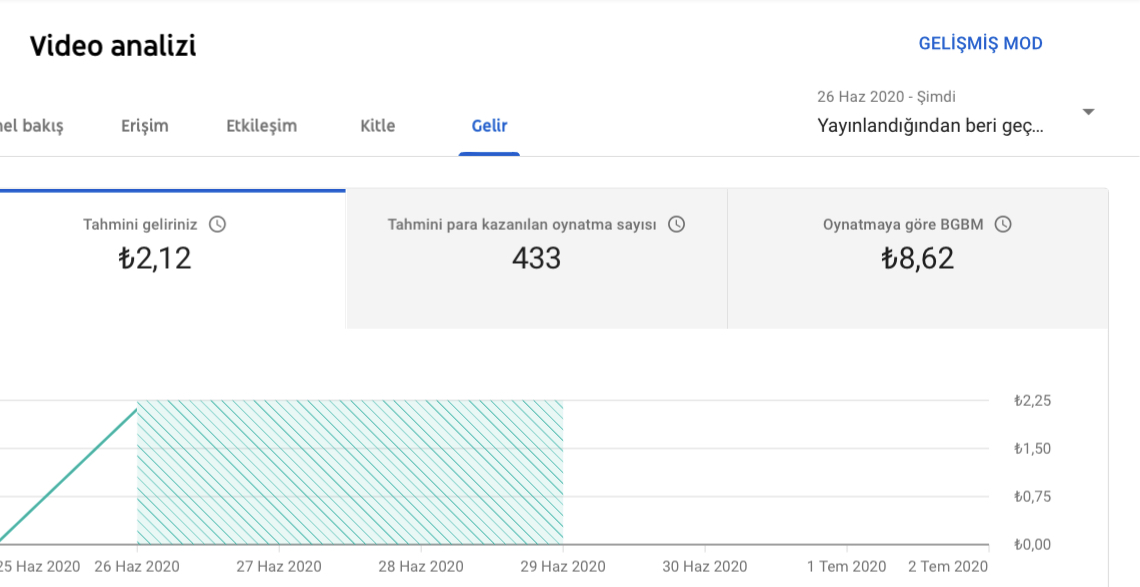Click clock icon next to oynatma sayısı
The height and width of the screenshot is (587, 1140).
coord(676,224)
